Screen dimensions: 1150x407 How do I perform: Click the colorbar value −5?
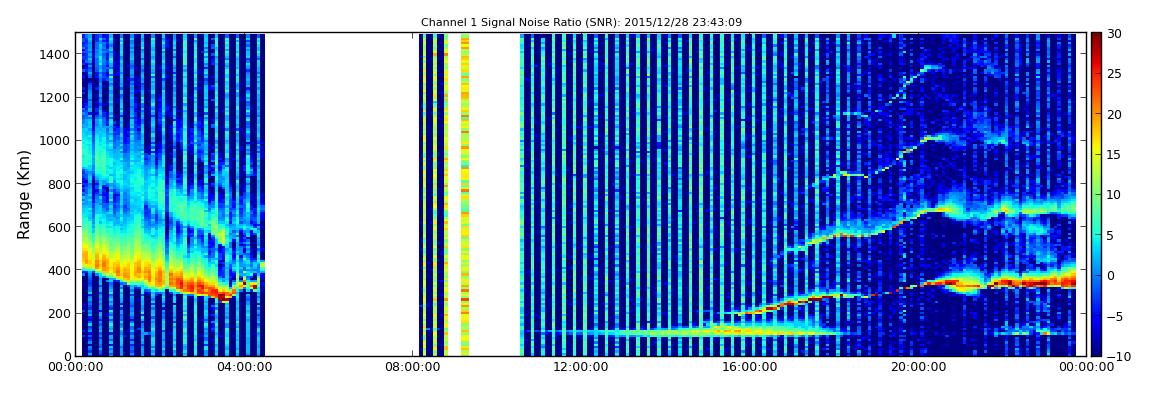tap(1115, 316)
